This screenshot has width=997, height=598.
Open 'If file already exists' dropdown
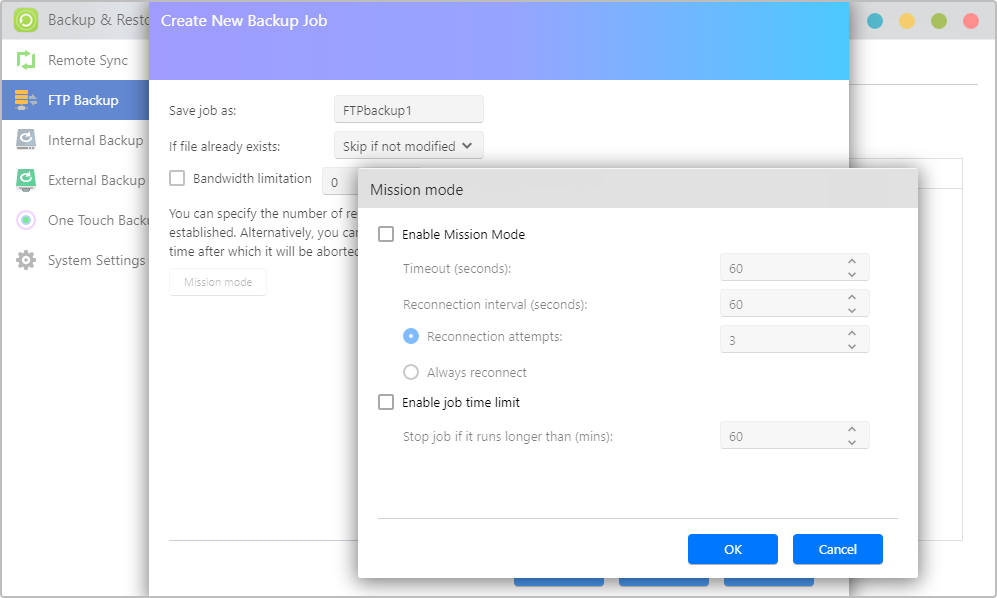pos(408,146)
